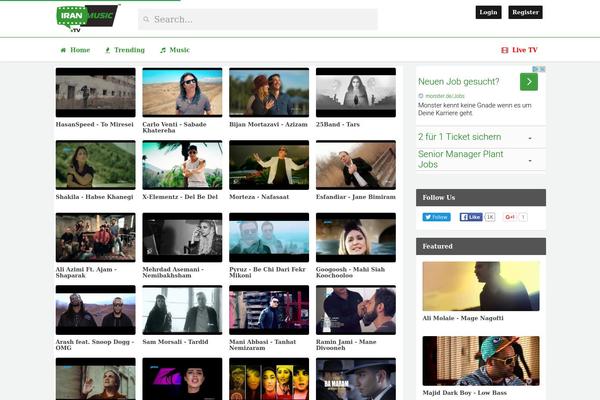The width and height of the screenshot is (600, 400).
Task: Click title Arash feat. Snoop Dogg - OMG
Action: coord(95,344)
